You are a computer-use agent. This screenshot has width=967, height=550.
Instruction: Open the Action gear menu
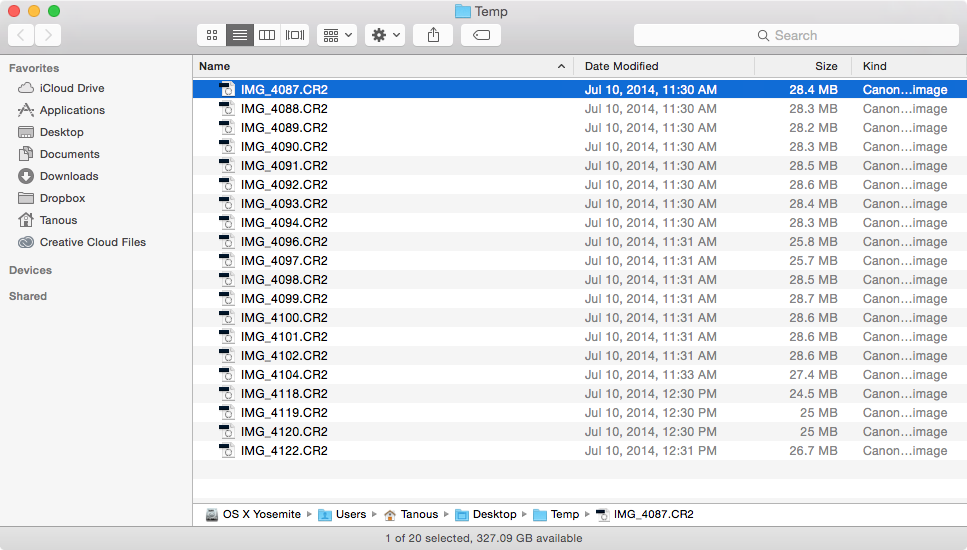pyautogui.click(x=385, y=35)
